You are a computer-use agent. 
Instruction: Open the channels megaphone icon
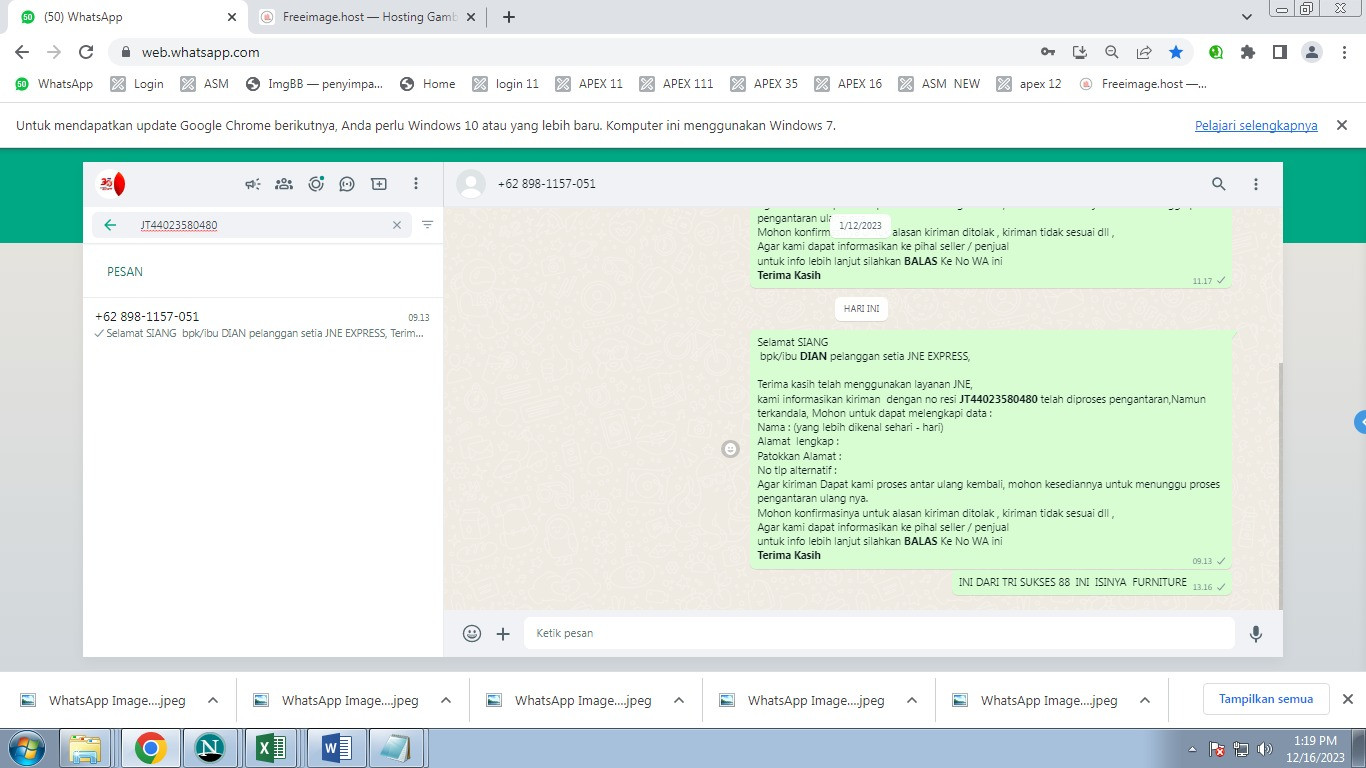(x=253, y=184)
